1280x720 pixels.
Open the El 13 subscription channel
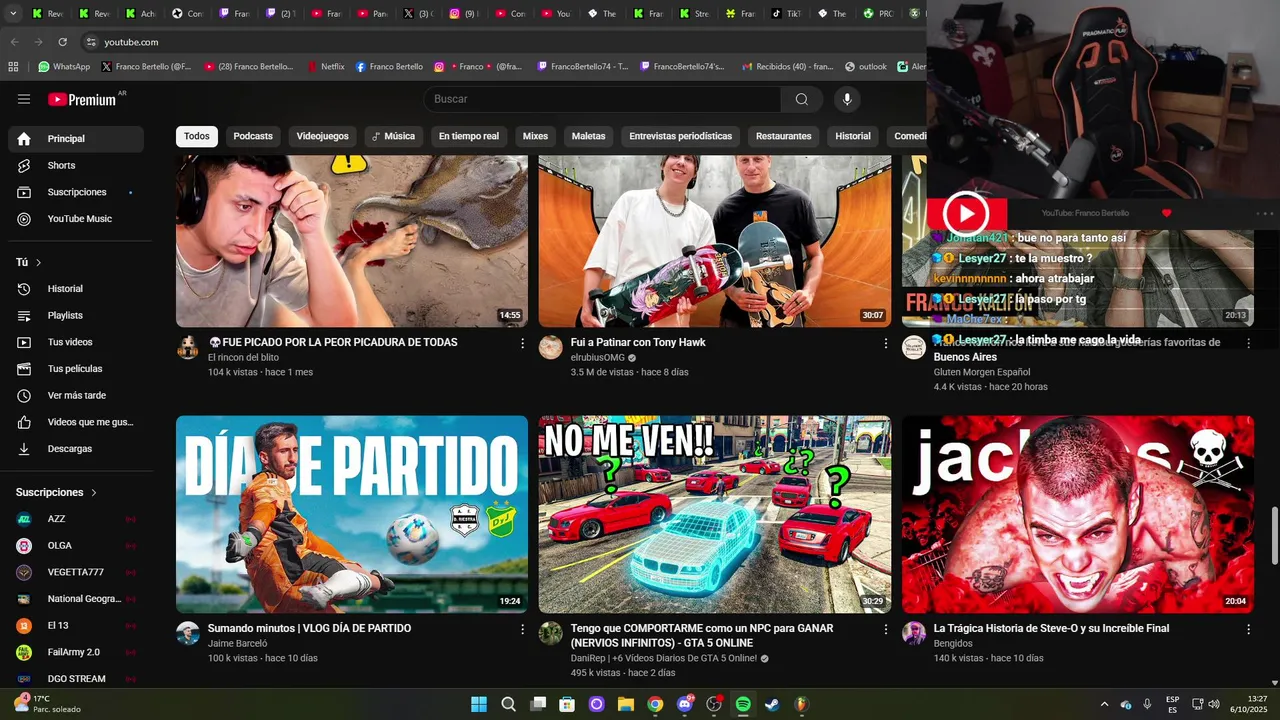click(x=76, y=625)
